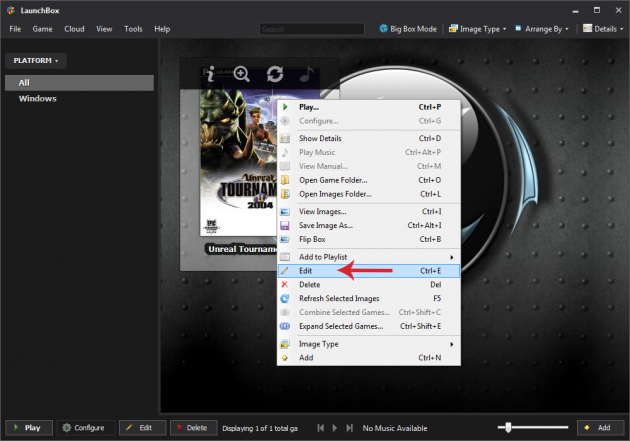
Task: Select Windows platform in sidebar
Action: pos(37,98)
